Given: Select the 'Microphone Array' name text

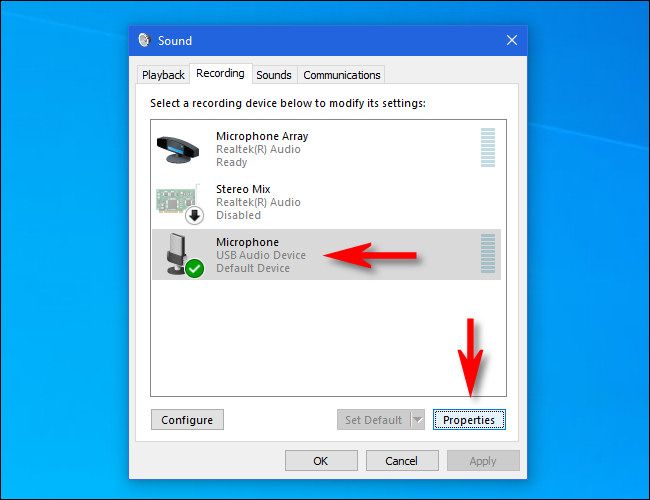Looking at the screenshot, I should (x=262, y=136).
